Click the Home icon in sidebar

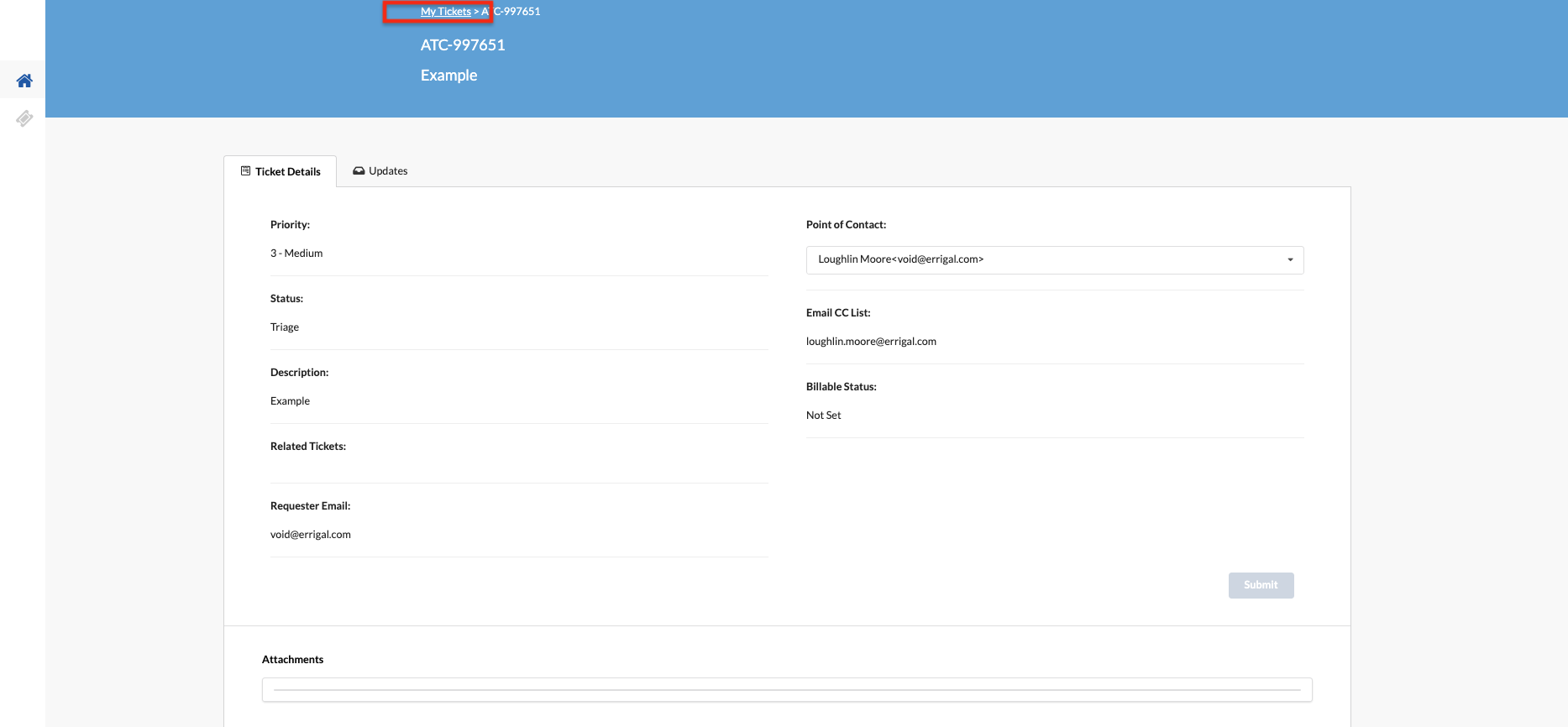click(x=24, y=81)
